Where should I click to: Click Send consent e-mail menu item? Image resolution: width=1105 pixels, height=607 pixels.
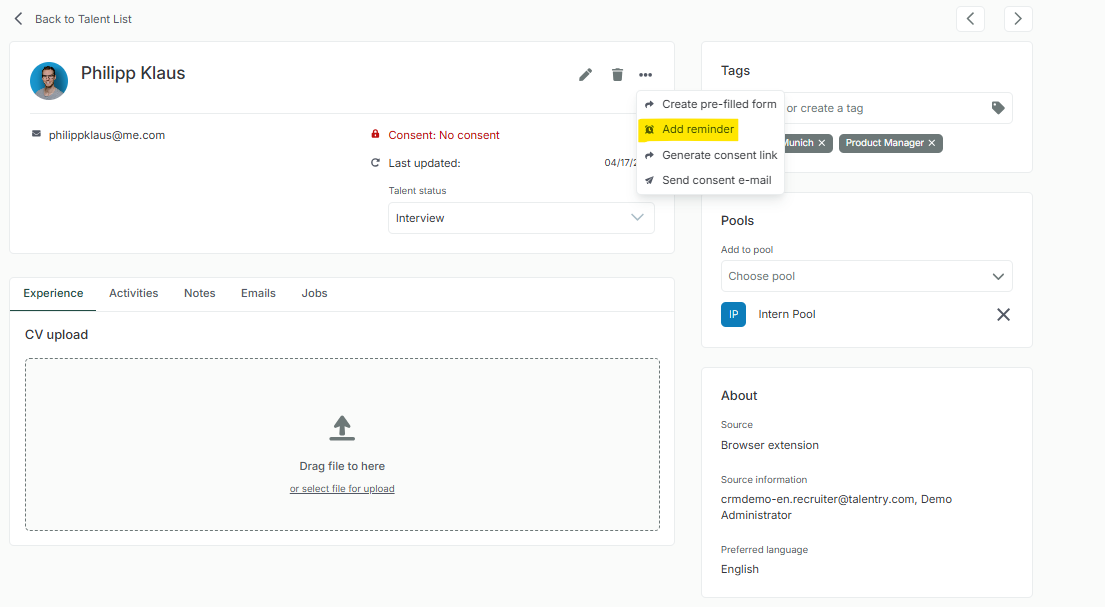point(716,181)
